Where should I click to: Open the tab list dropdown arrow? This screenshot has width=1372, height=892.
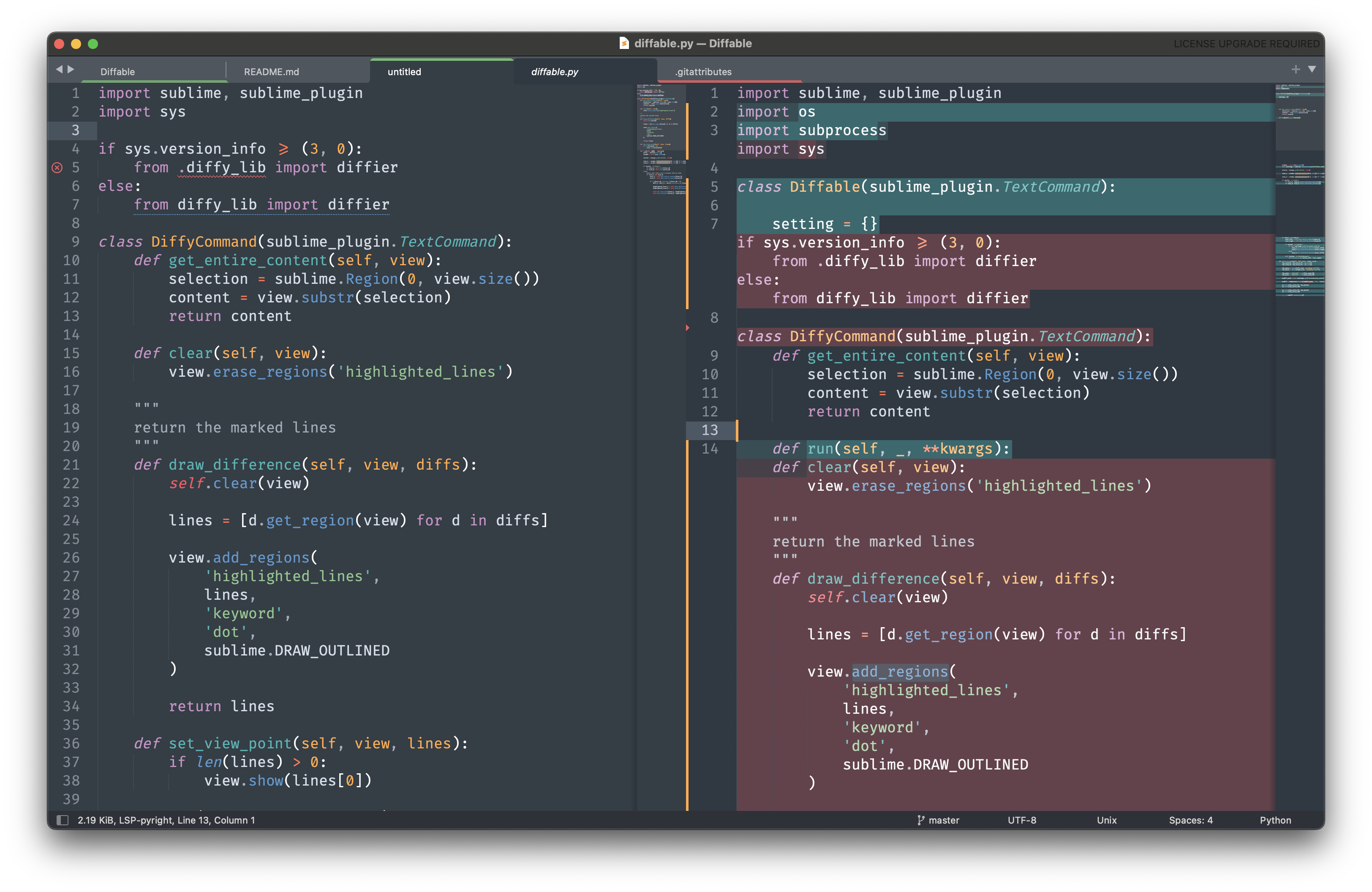click(x=1312, y=69)
